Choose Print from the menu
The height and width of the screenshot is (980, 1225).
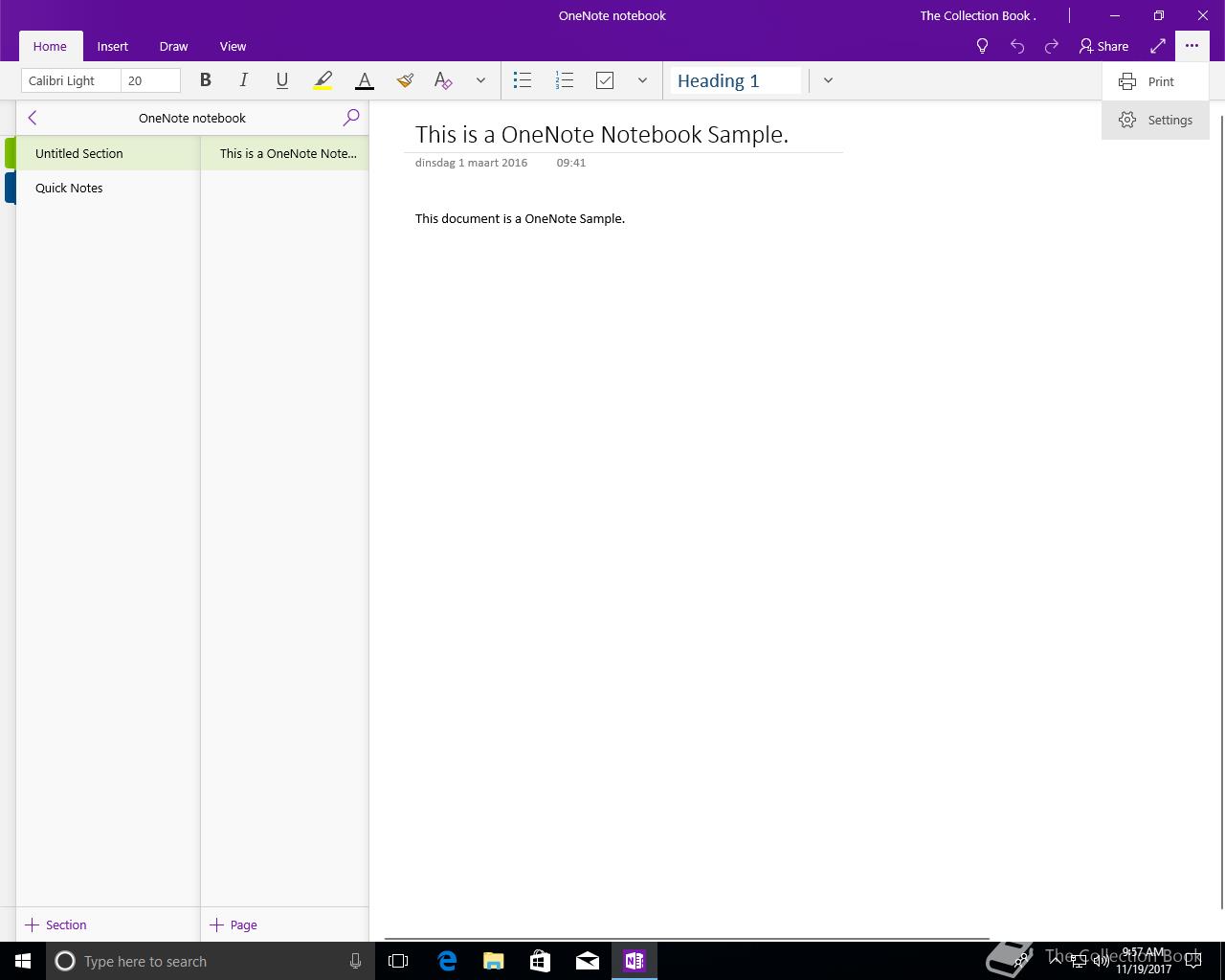tap(1155, 81)
